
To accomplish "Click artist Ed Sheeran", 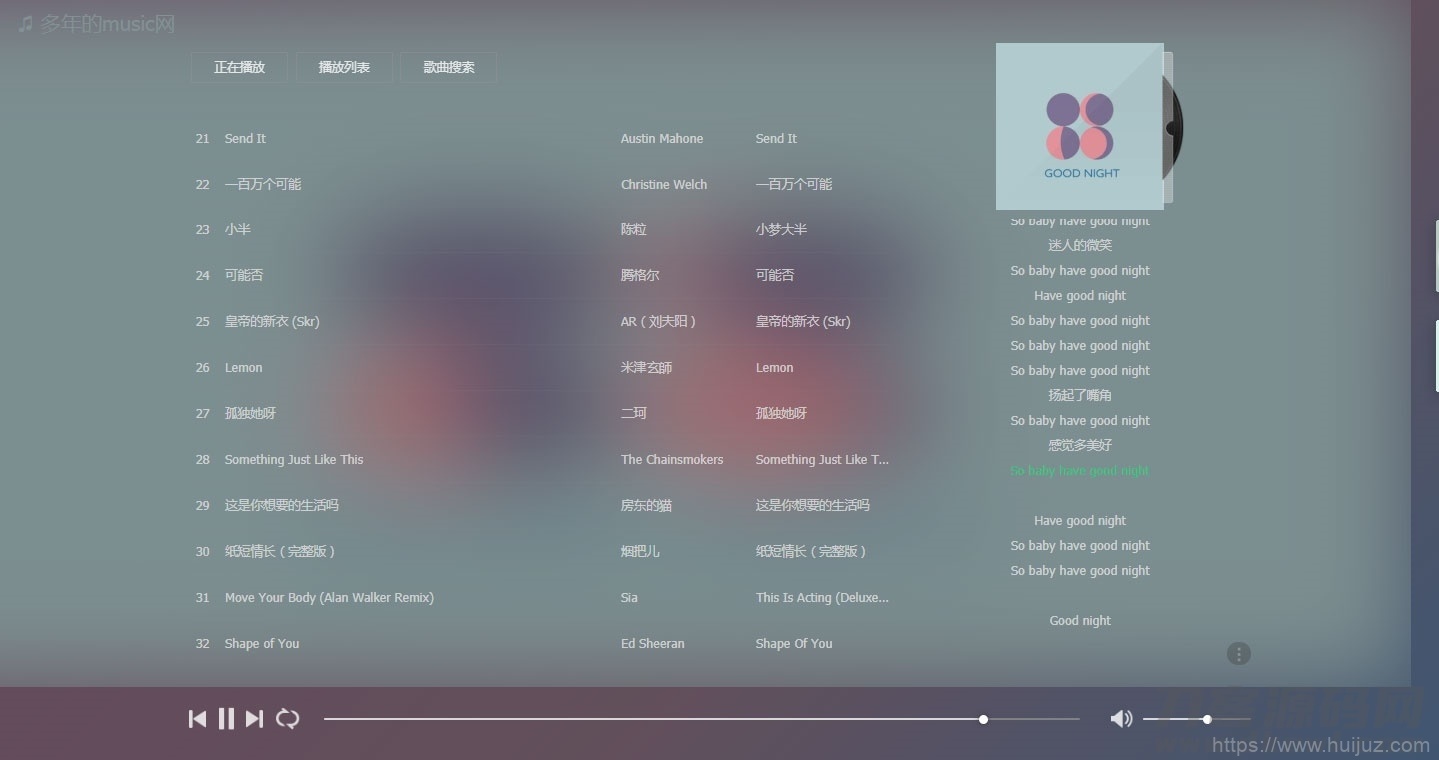I will (653, 644).
